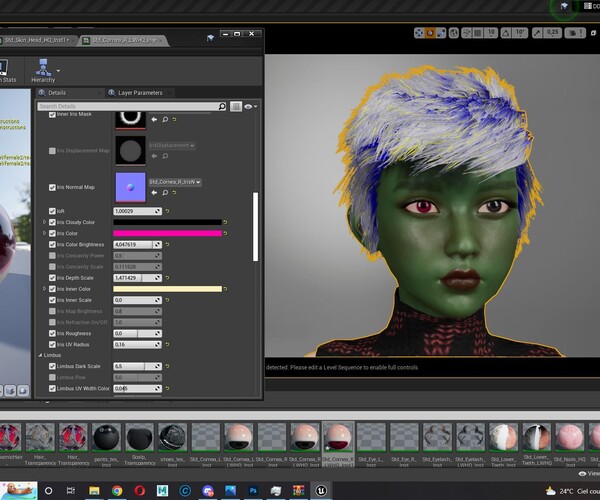Open Photoshop from the taskbar

coord(253,490)
